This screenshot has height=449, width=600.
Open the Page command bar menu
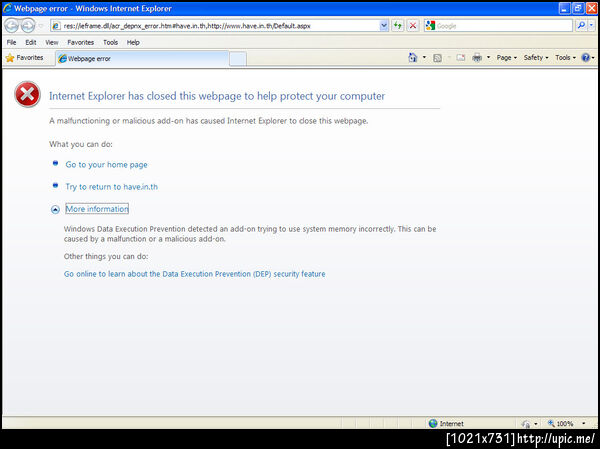[507, 57]
